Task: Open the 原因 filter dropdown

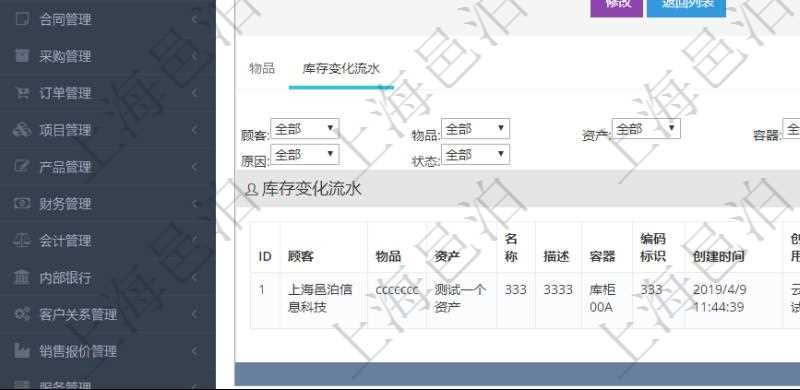Action: point(305,155)
